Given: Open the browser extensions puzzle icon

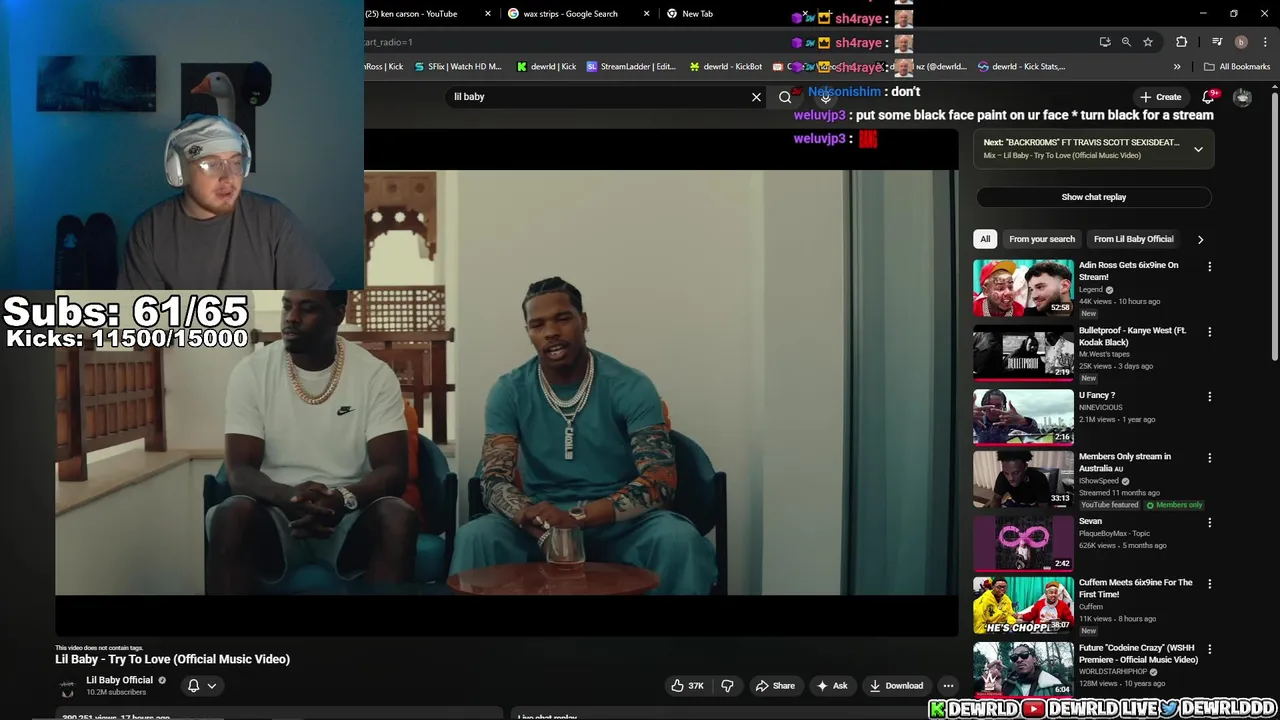Looking at the screenshot, I should click(x=1182, y=42).
